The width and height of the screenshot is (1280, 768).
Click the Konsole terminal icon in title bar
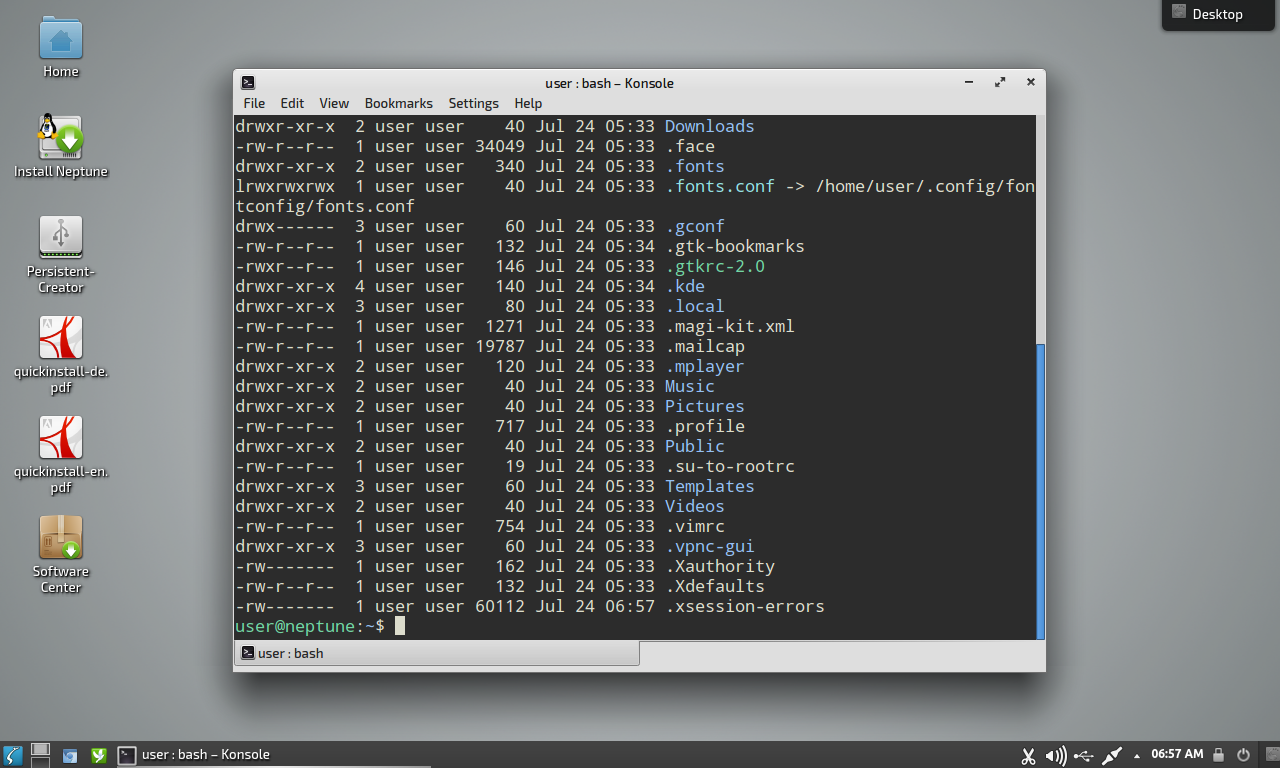[x=248, y=83]
